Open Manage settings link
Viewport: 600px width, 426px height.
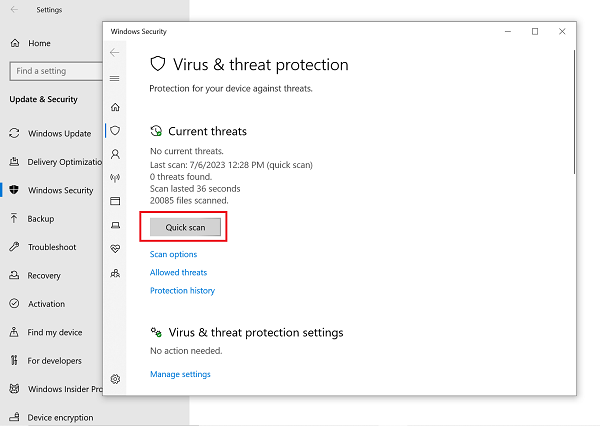[180, 374]
